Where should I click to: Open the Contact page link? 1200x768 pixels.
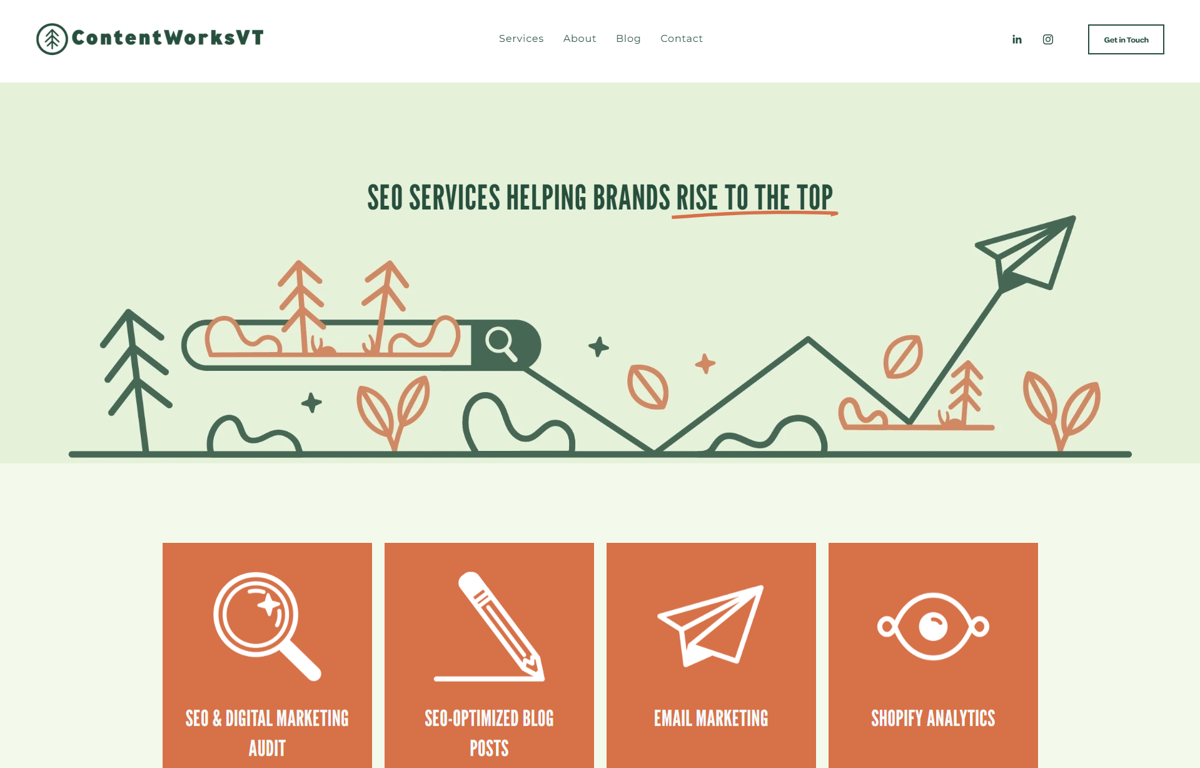(x=682, y=39)
